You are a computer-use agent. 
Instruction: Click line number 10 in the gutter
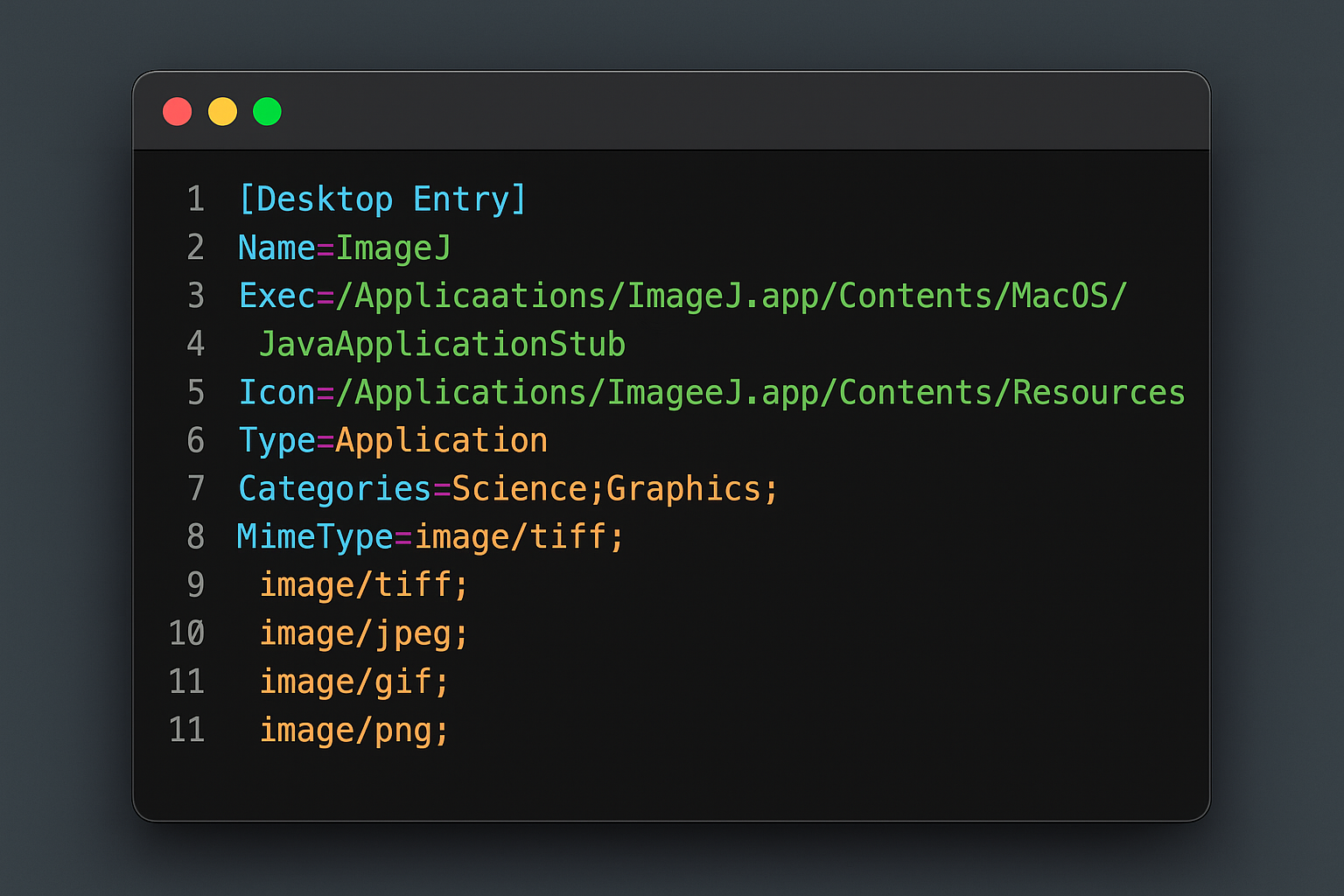tap(186, 633)
